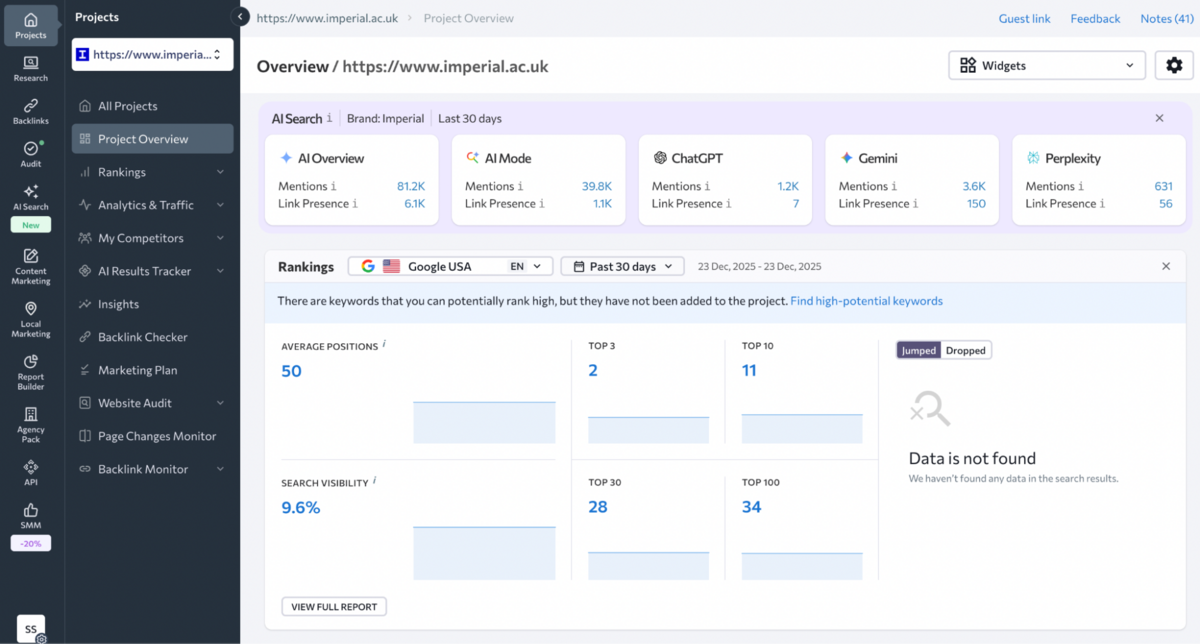Click the SS user avatar
This screenshot has height=644, width=1200.
tap(31, 629)
